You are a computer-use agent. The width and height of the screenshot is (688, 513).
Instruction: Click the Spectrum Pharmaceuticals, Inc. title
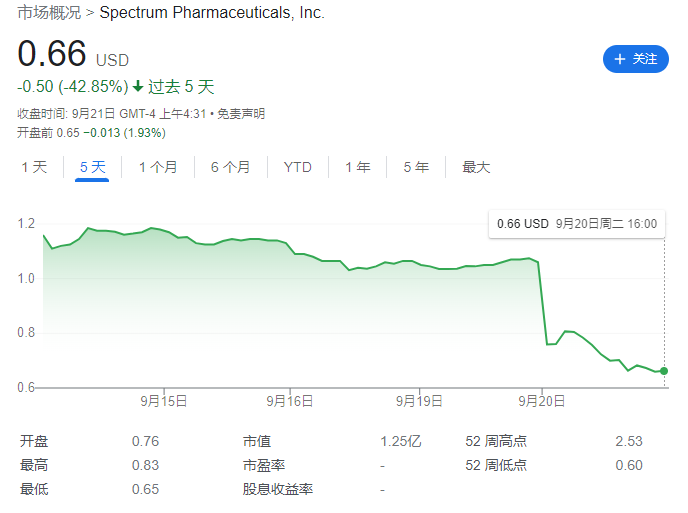[212, 13]
